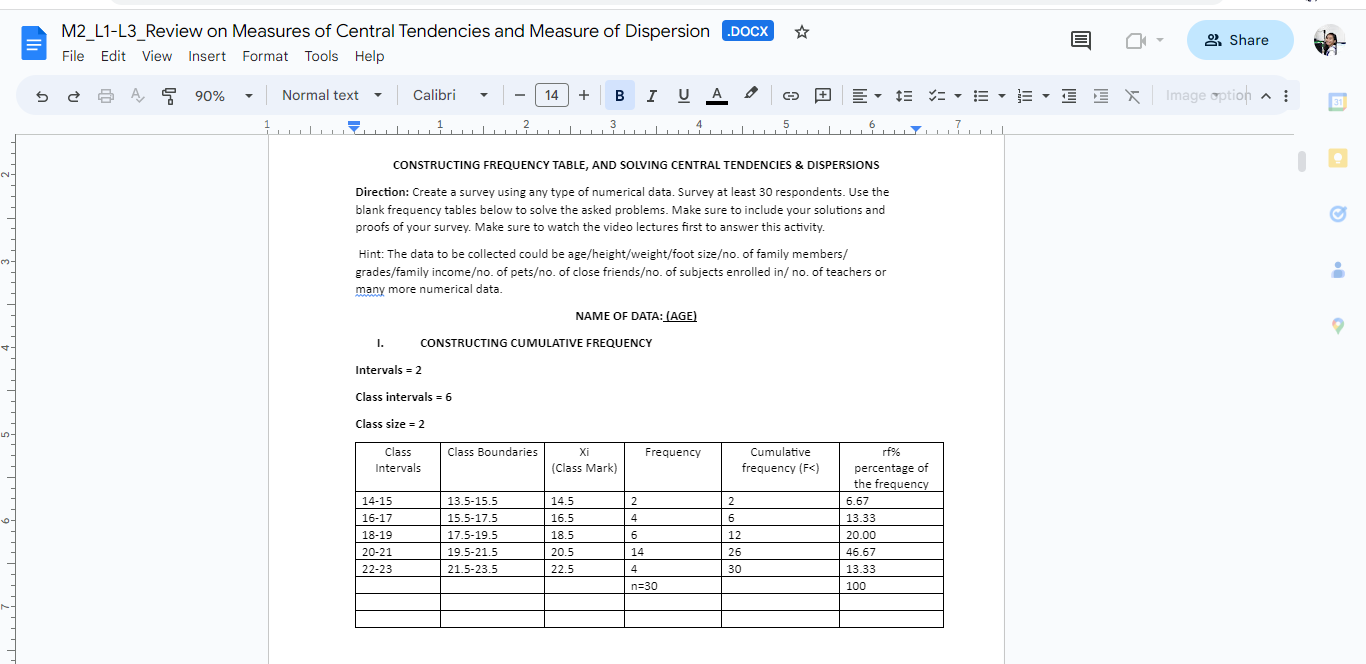Open the Maps side panel icon
The width and height of the screenshot is (1366, 664).
click(x=1338, y=326)
